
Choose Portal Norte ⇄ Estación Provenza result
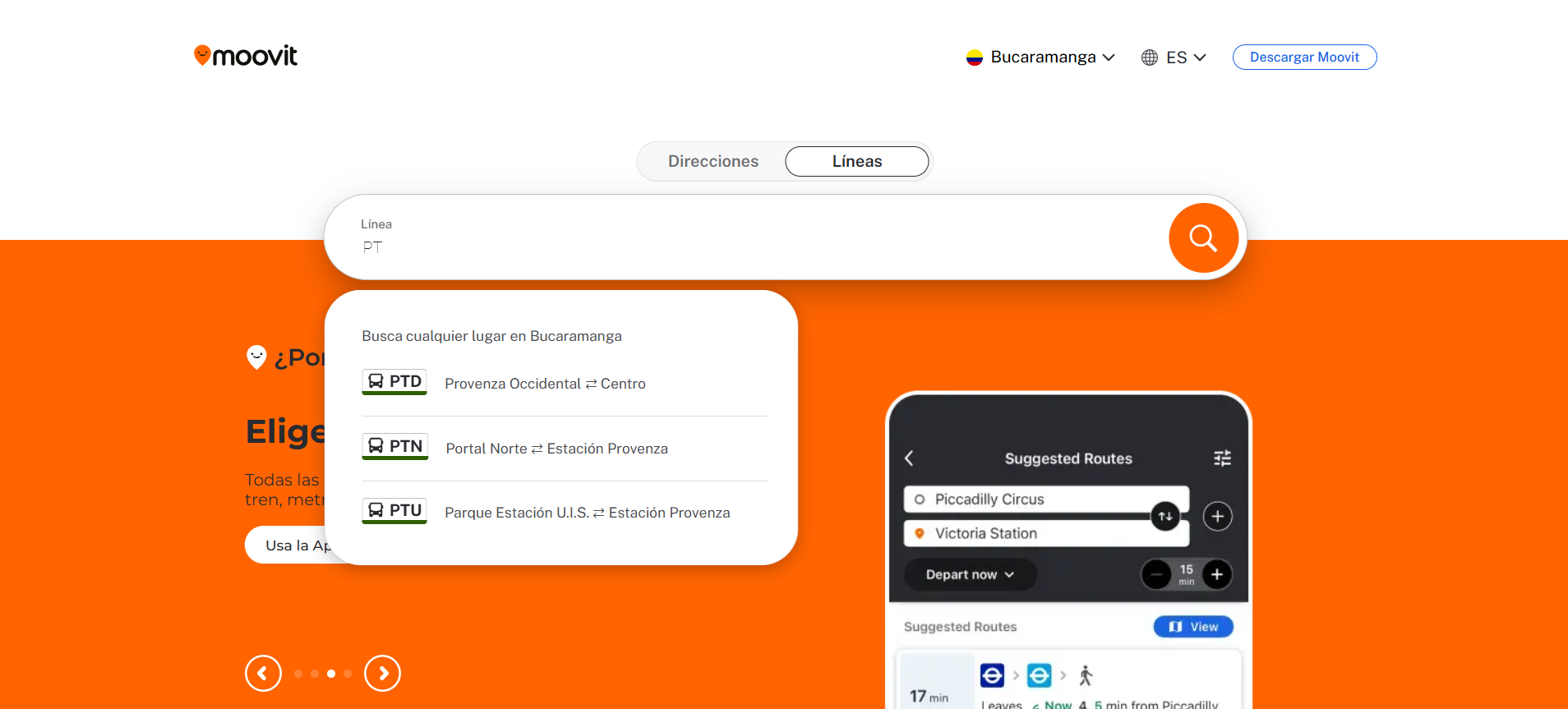556,449
